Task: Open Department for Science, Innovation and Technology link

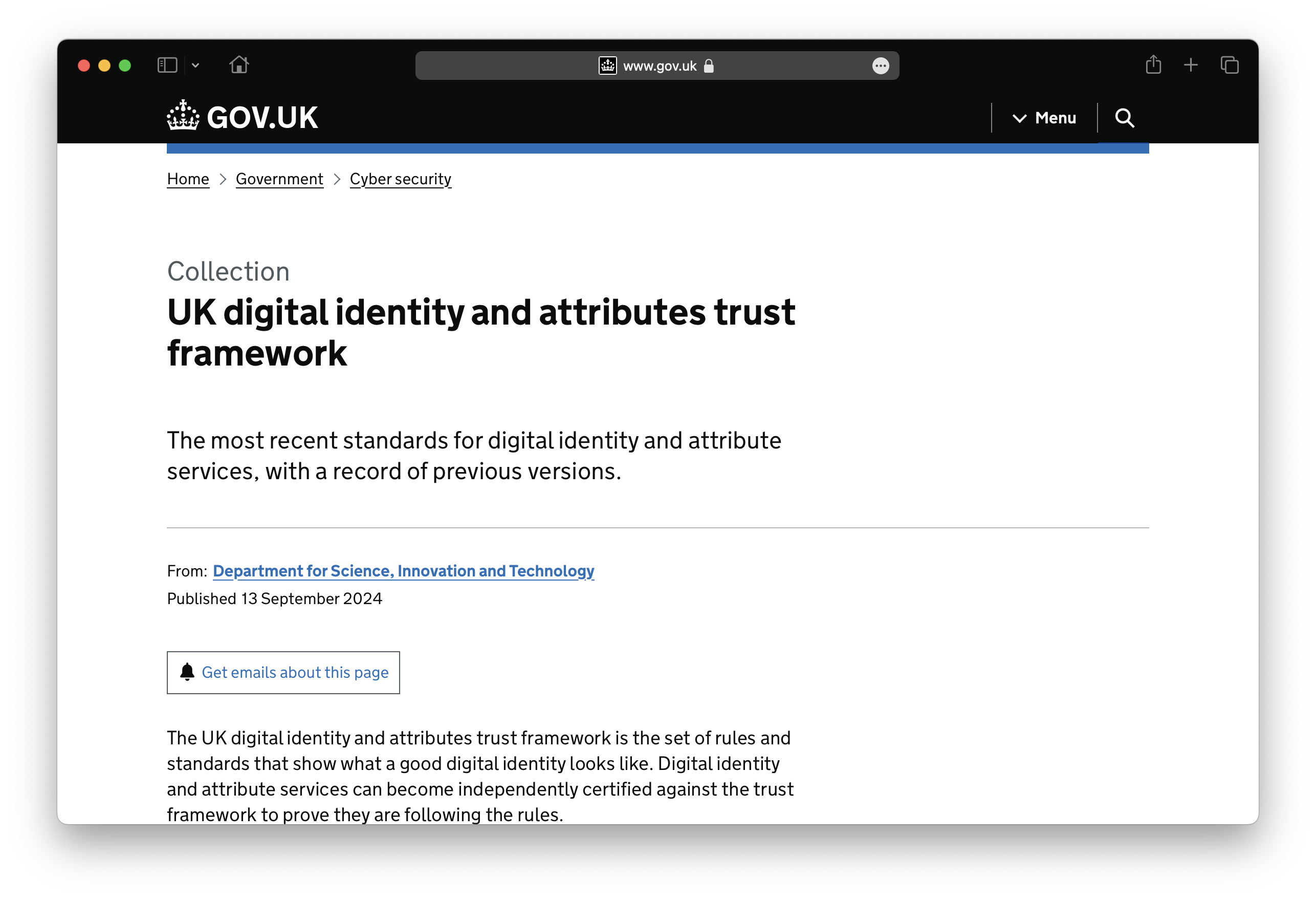Action: 403,571
